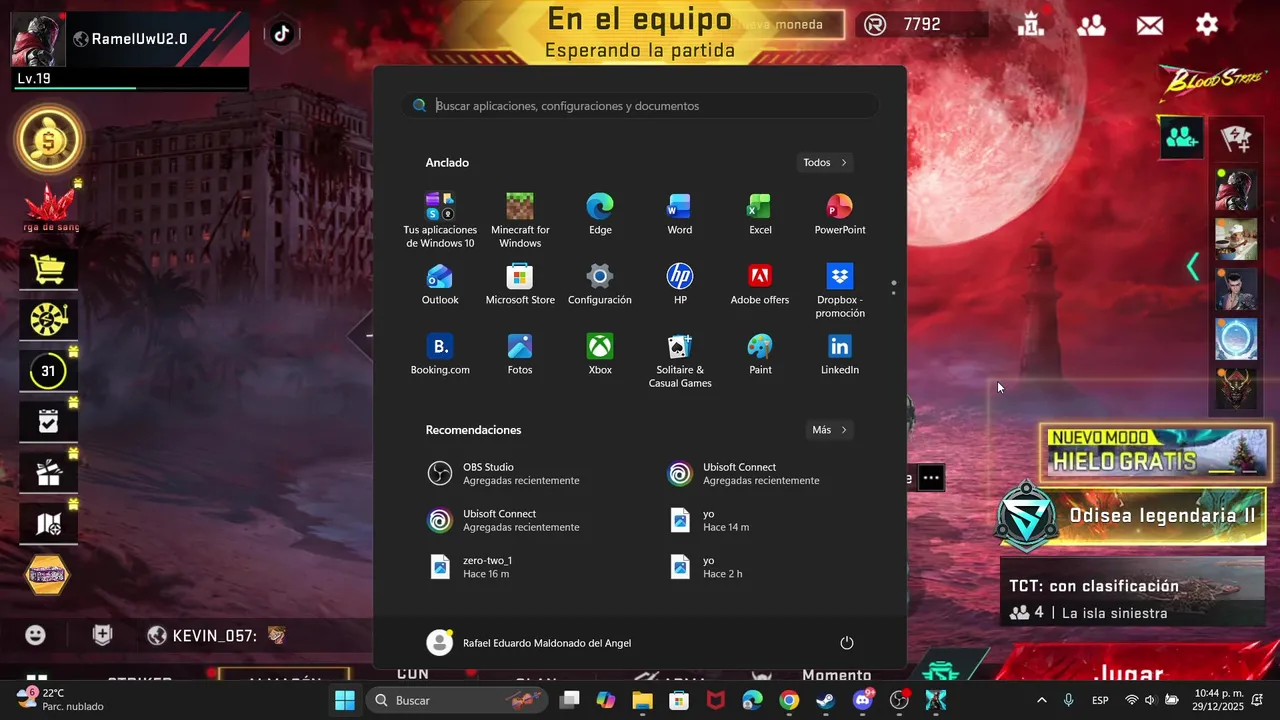Show more recommendations with the Más button

pos(829,430)
